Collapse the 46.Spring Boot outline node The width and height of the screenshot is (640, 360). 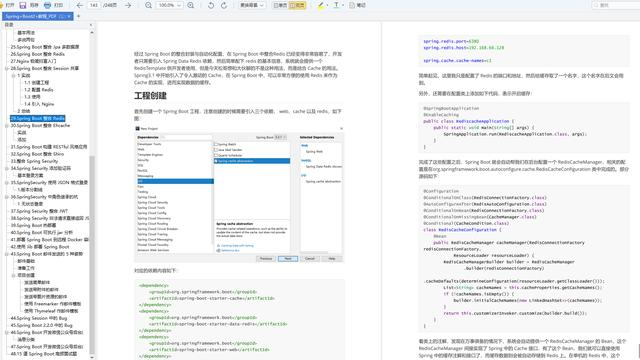(7, 333)
